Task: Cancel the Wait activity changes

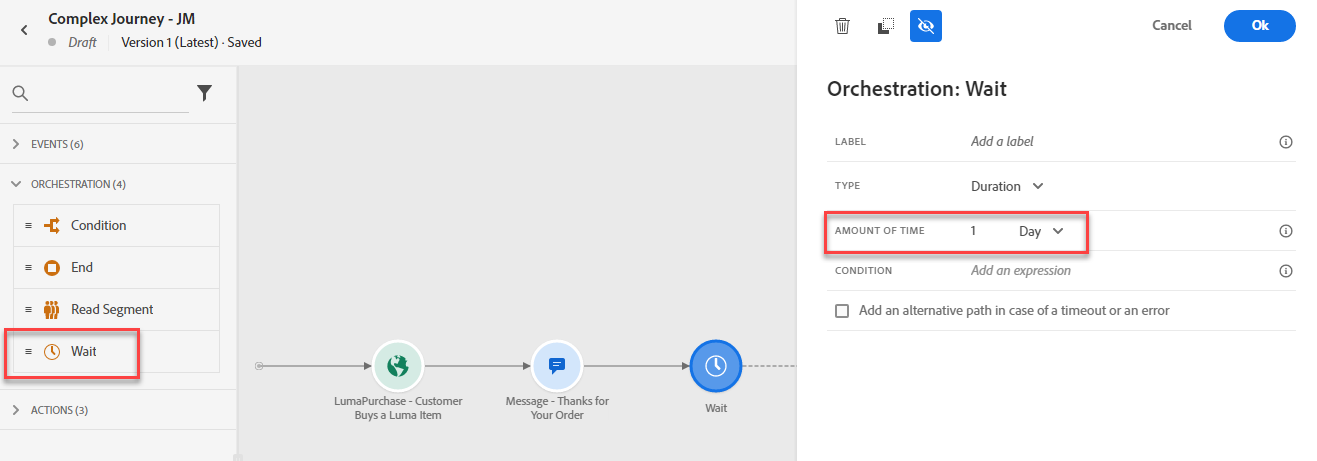Action: click(1171, 26)
